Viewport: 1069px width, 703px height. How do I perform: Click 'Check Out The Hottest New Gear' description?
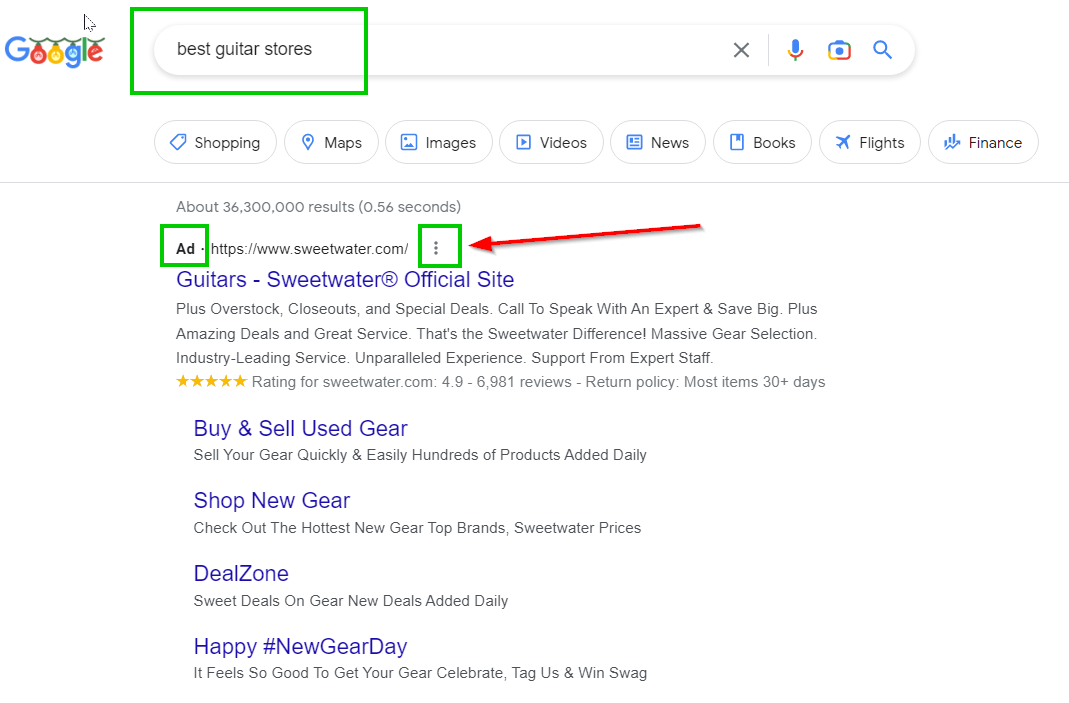pos(417,528)
